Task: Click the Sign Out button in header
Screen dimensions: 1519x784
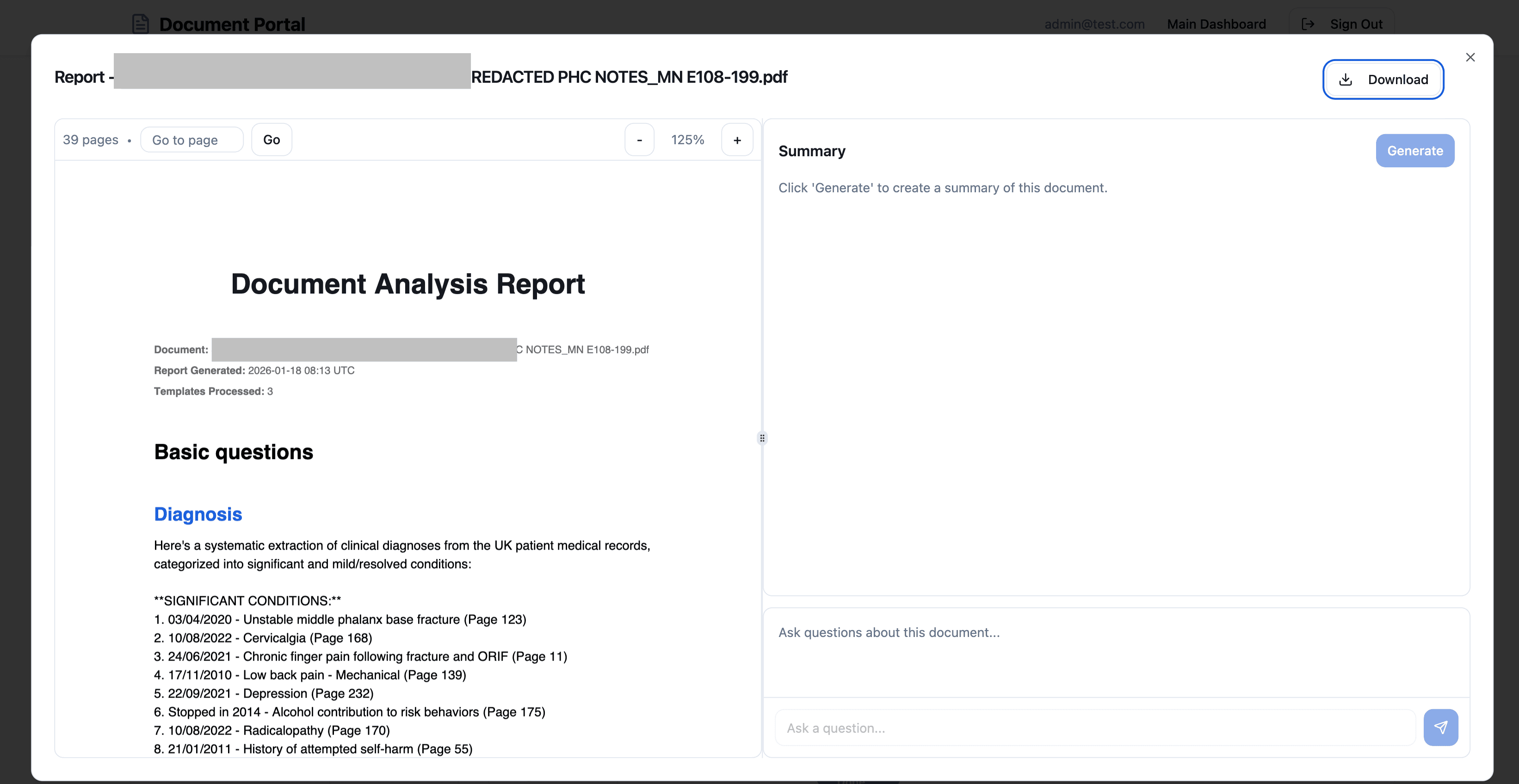Action: coord(1341,24)
